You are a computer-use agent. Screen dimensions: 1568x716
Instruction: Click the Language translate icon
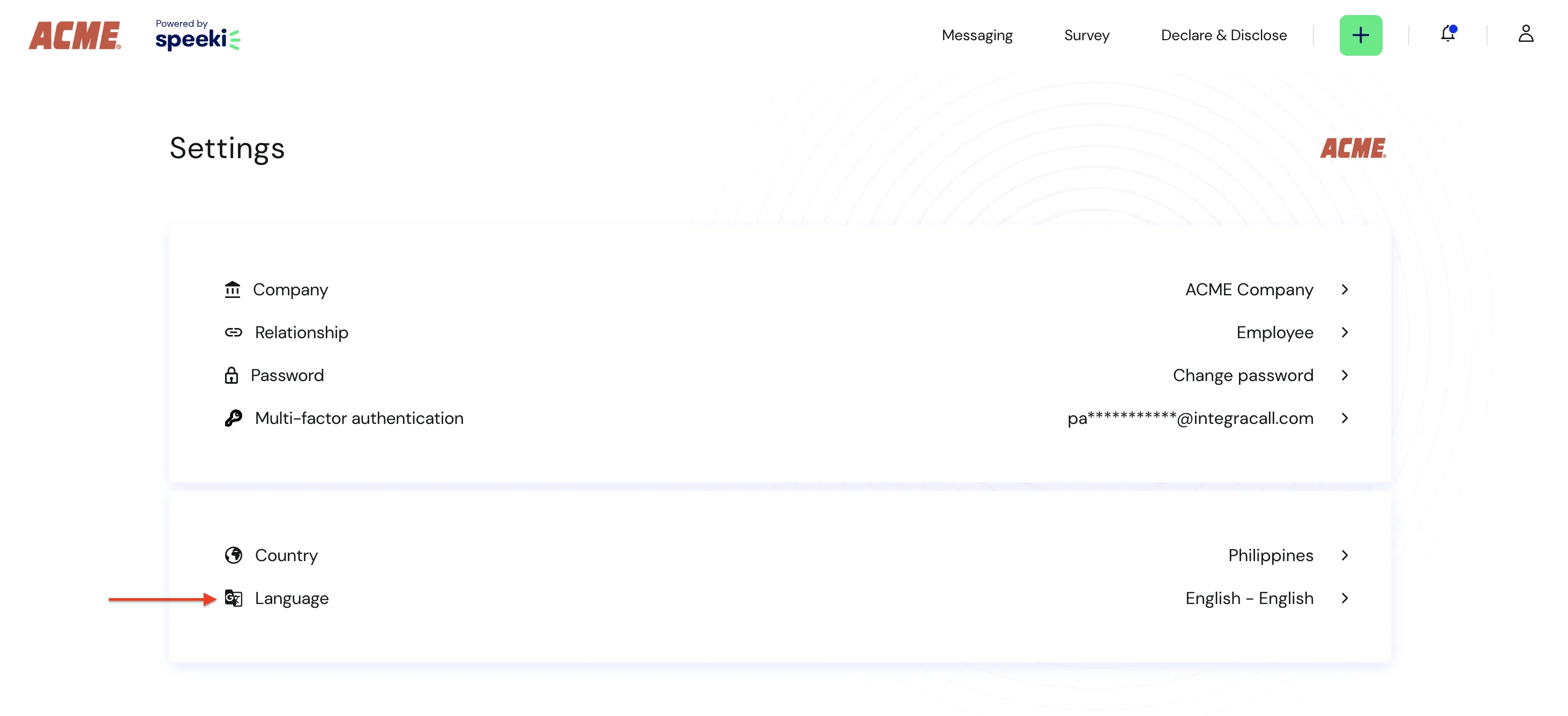(x=233, y=599)
